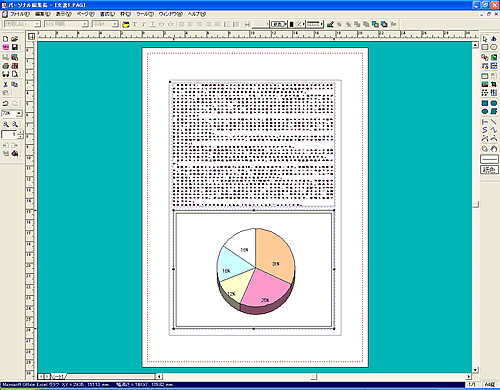Open the line width dropdown in top toolbar

pos(260,24)
